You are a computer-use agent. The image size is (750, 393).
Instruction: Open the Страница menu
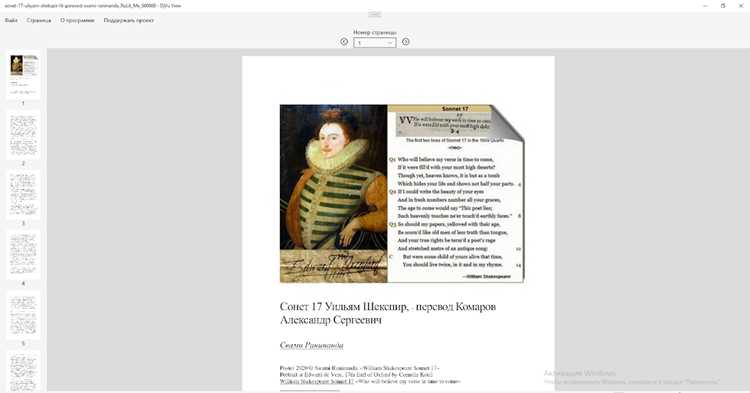39,21
